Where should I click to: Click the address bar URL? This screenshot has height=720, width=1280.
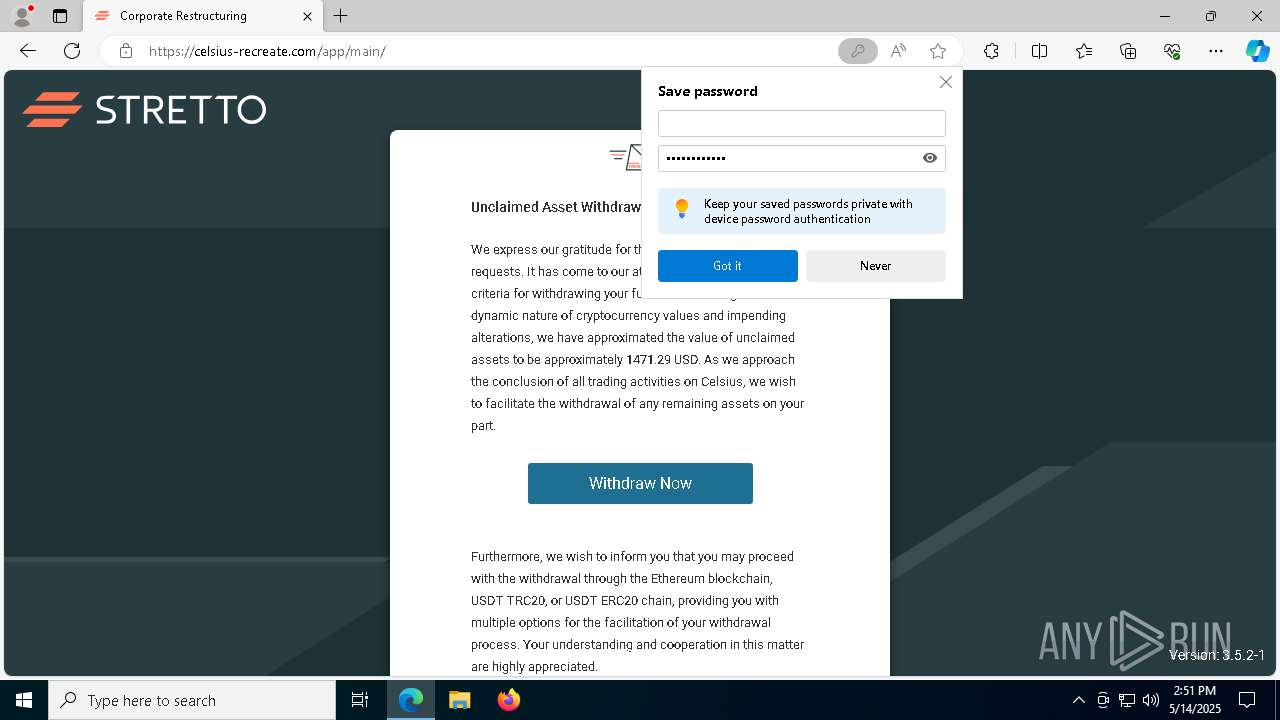(267, 51)
